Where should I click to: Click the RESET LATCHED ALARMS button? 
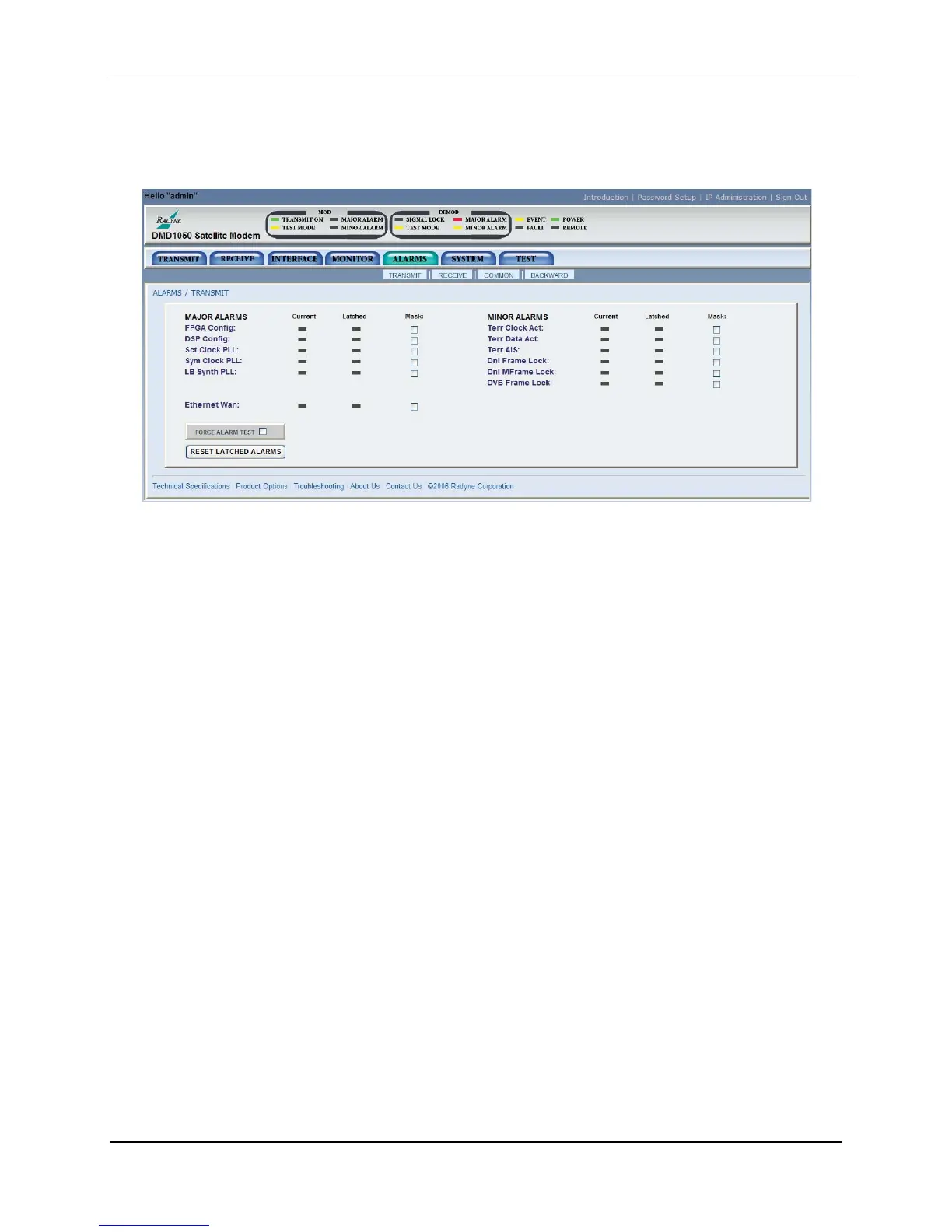pos(236,452)
